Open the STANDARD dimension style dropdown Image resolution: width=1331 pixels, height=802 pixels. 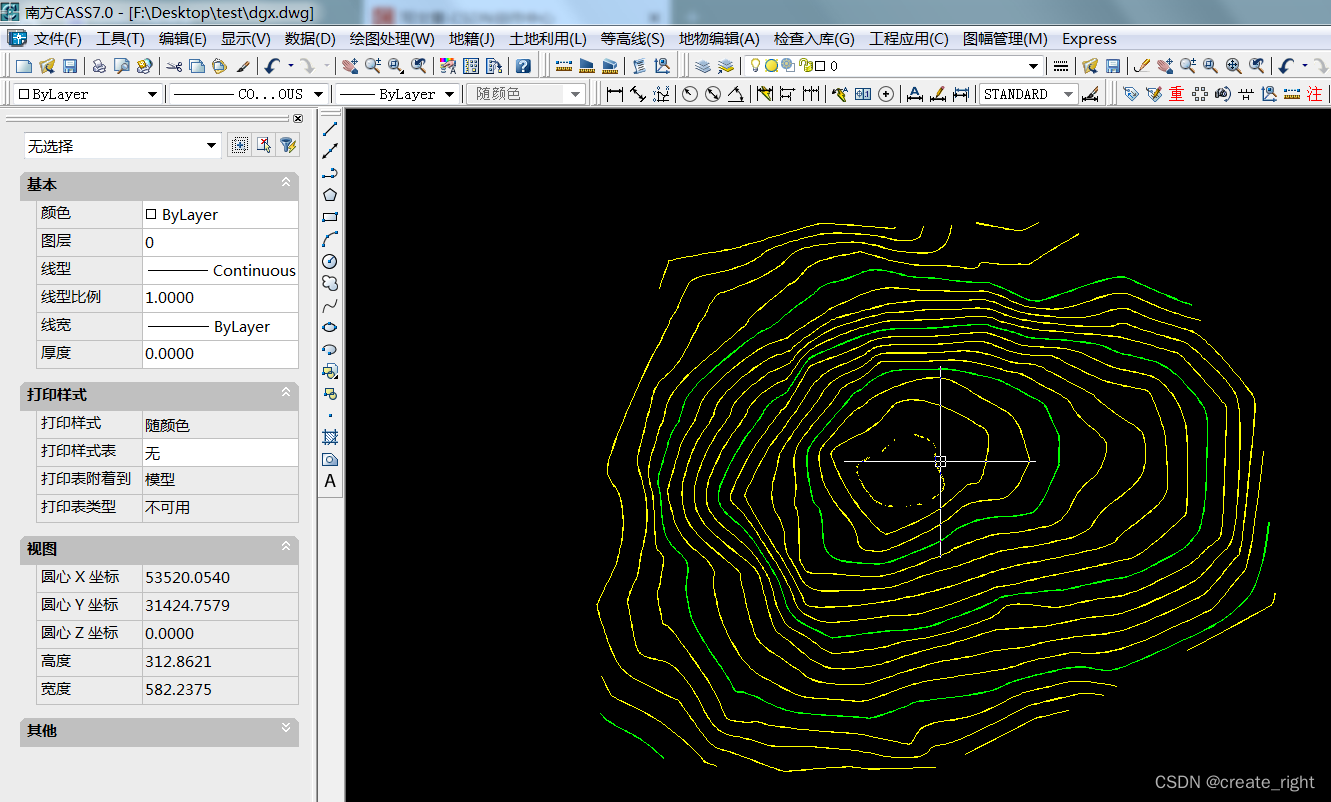tap(1068, 94)
